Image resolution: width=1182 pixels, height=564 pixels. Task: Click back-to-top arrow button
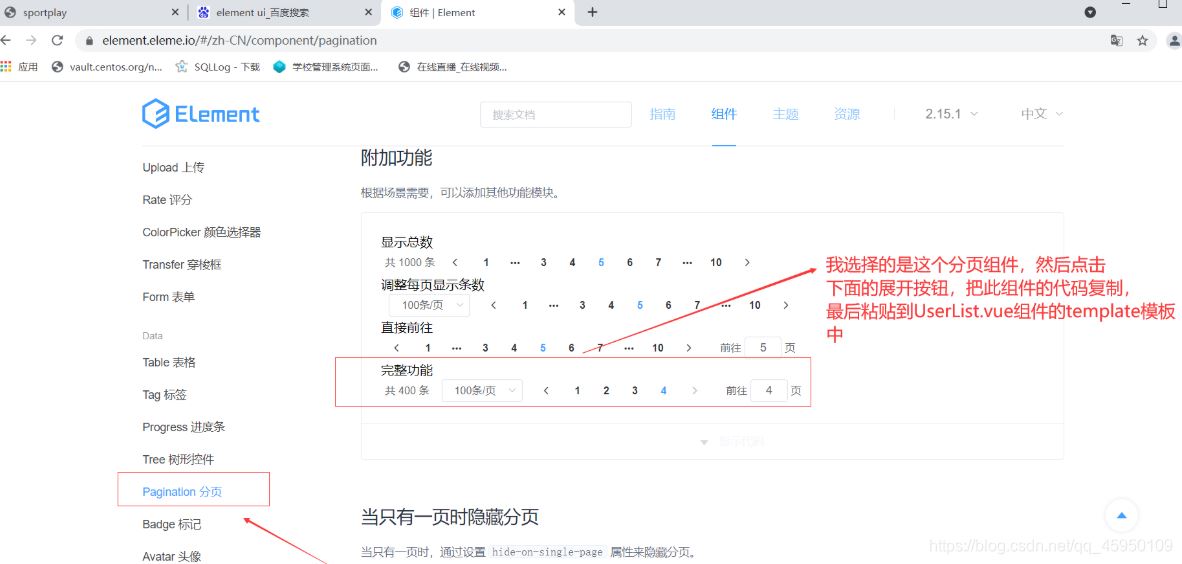[x=1121, y=516]
